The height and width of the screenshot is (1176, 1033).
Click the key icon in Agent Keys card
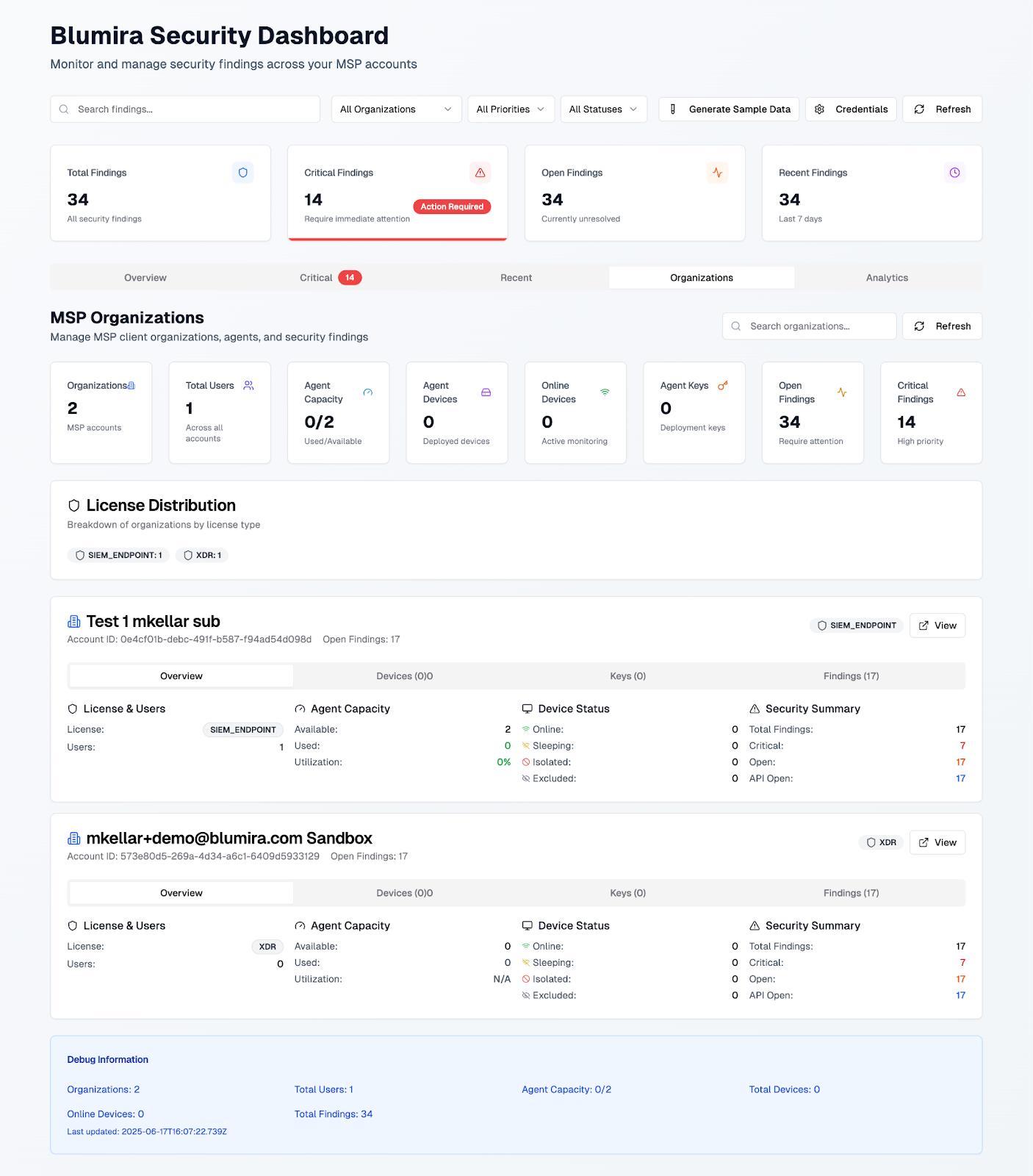pyautogui.click(x=723, y=385)
